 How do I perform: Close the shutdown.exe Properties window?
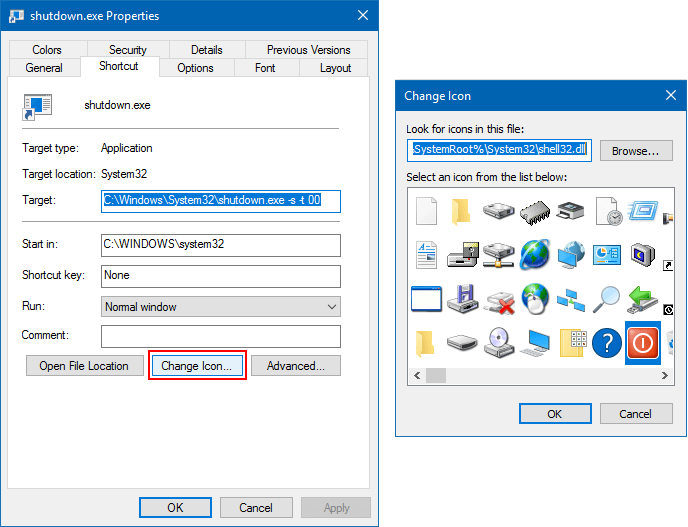click(363, 15)
